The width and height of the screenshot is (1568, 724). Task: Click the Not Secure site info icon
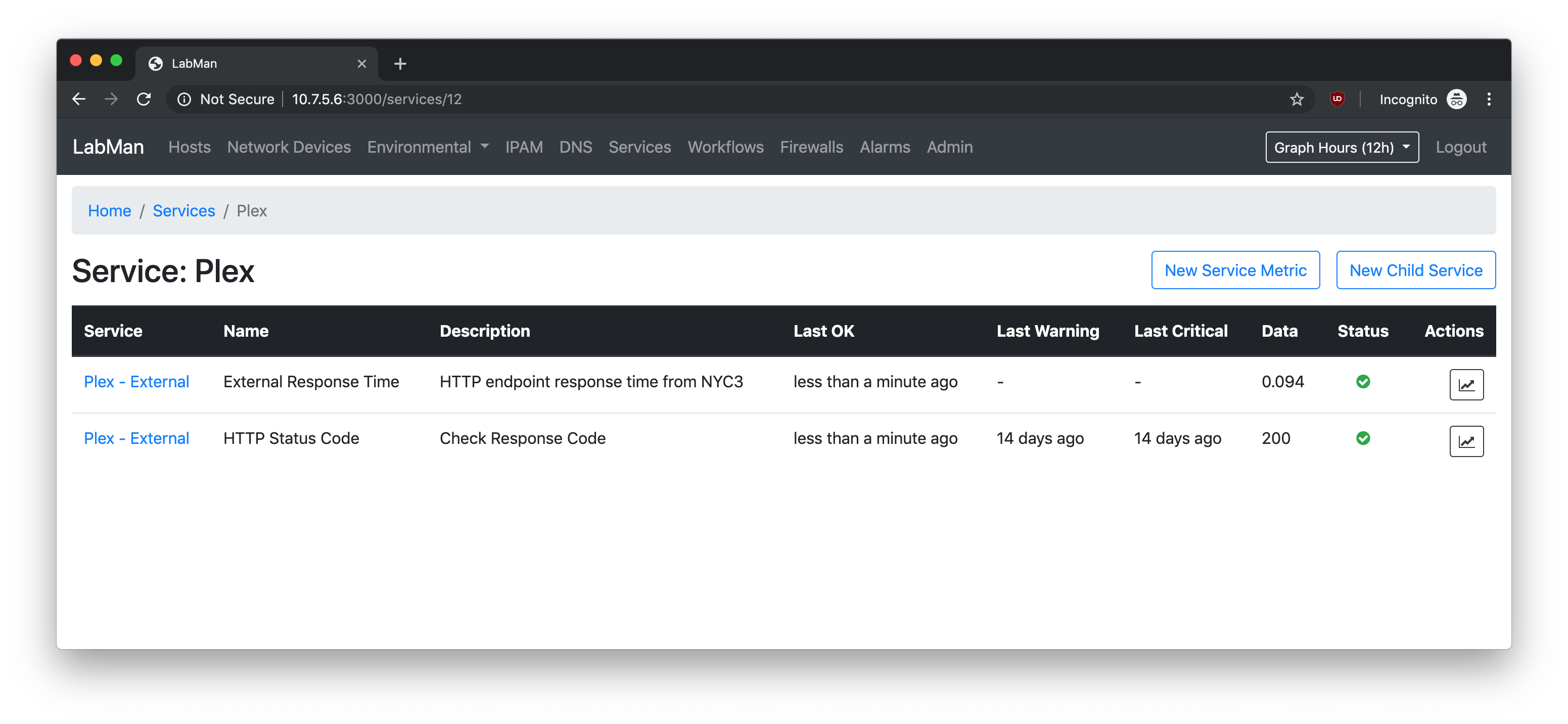184,99
